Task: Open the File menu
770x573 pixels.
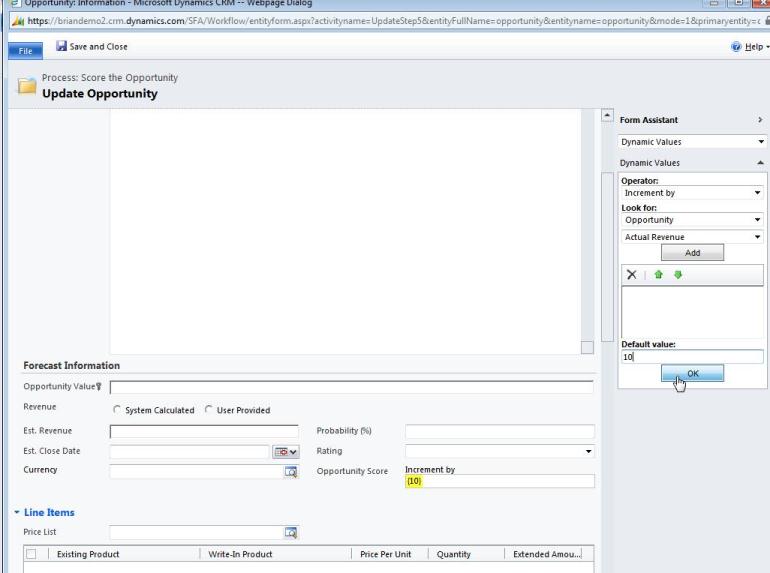Action: pos(25,51)
